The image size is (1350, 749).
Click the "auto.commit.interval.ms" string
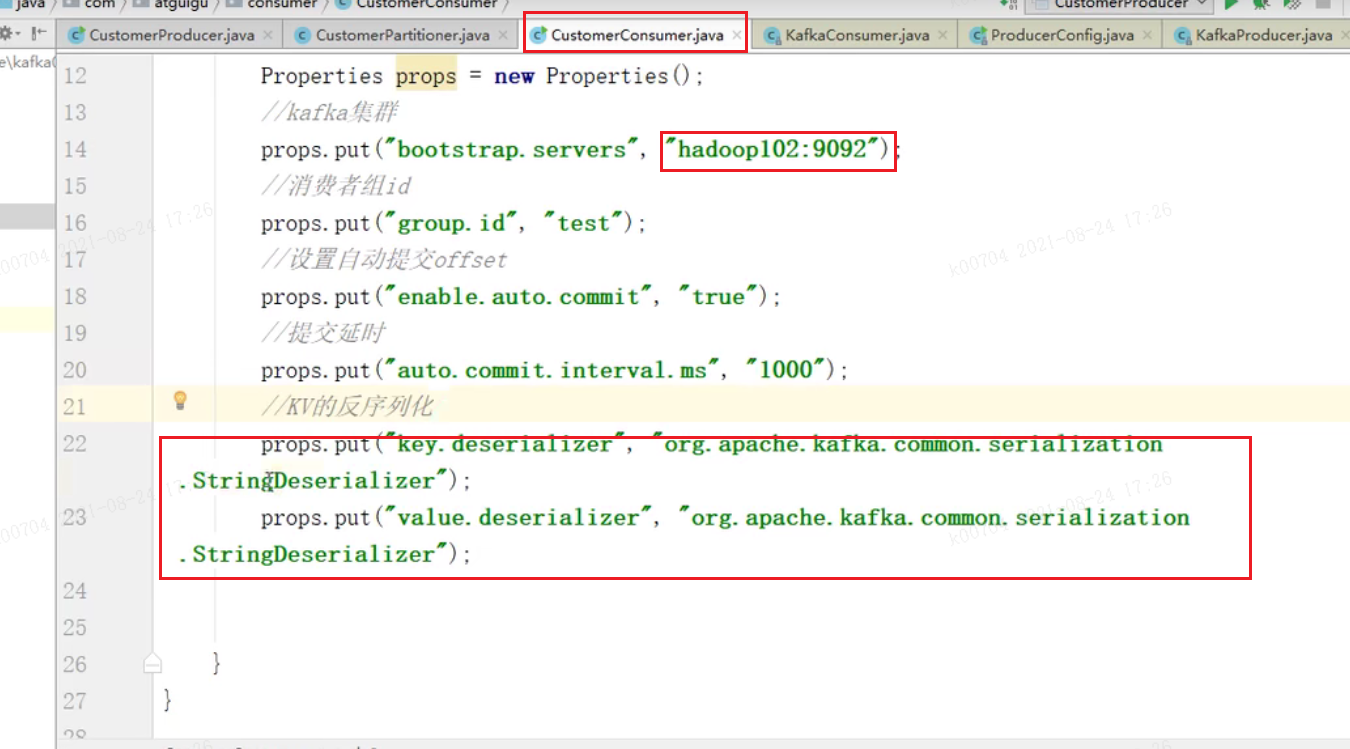pyautogui.click(x=552, y=370)
